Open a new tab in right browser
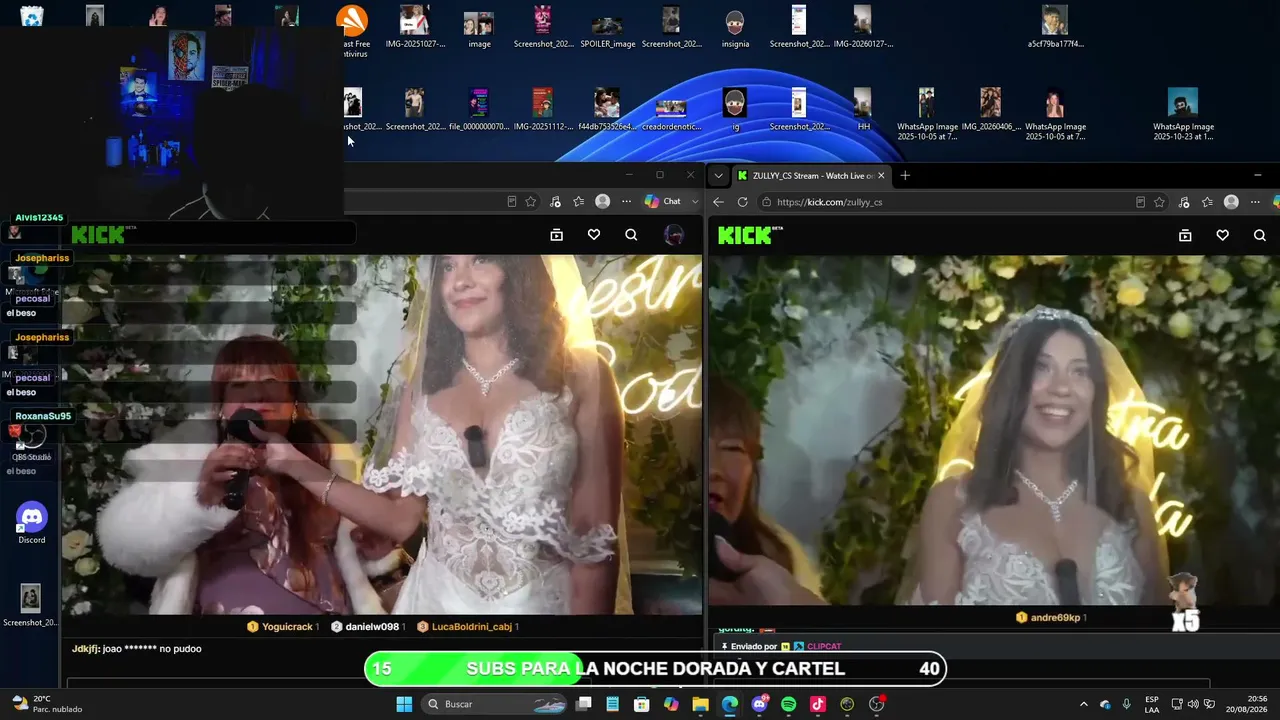1280x720 pixels. point(905,175)
